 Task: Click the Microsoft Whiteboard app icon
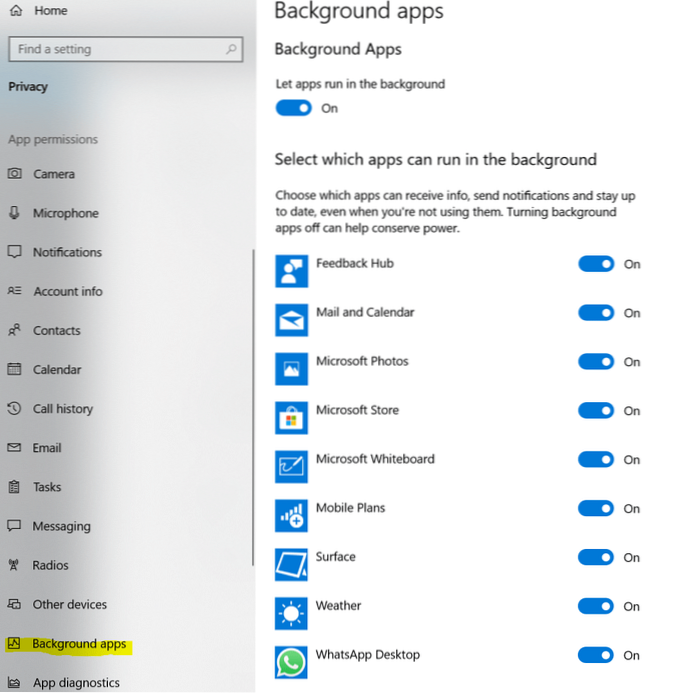[291, 467]
